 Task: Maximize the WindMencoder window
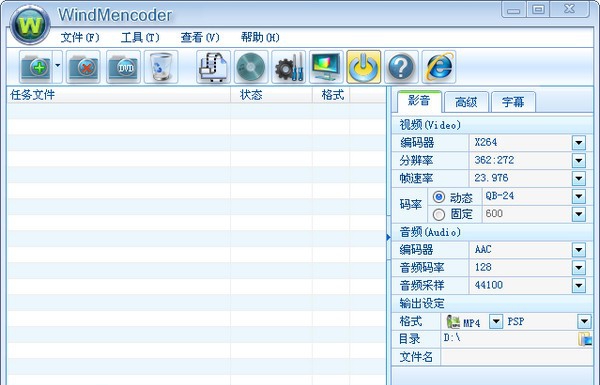[x=538, y=10]
